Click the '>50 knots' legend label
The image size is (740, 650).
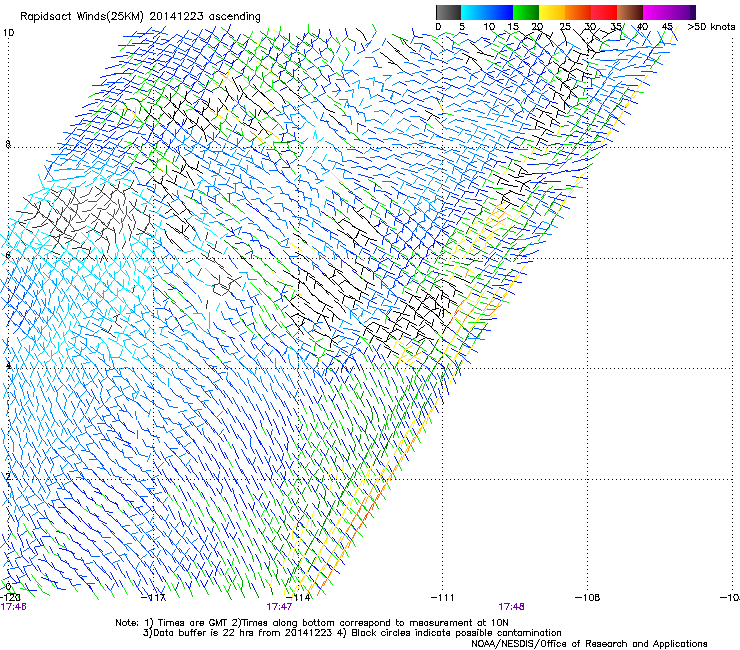[711, 27]
